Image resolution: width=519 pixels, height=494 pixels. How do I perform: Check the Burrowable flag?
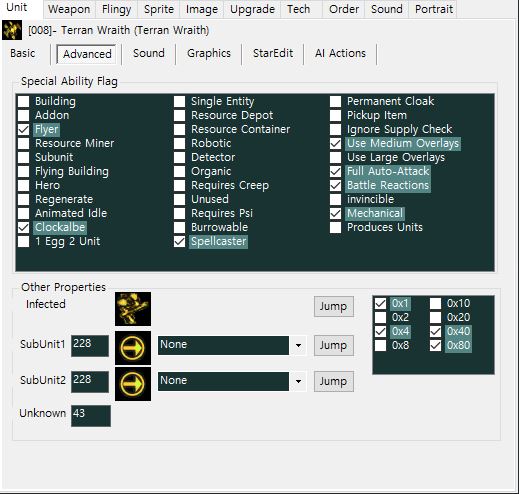coord(180,227)
